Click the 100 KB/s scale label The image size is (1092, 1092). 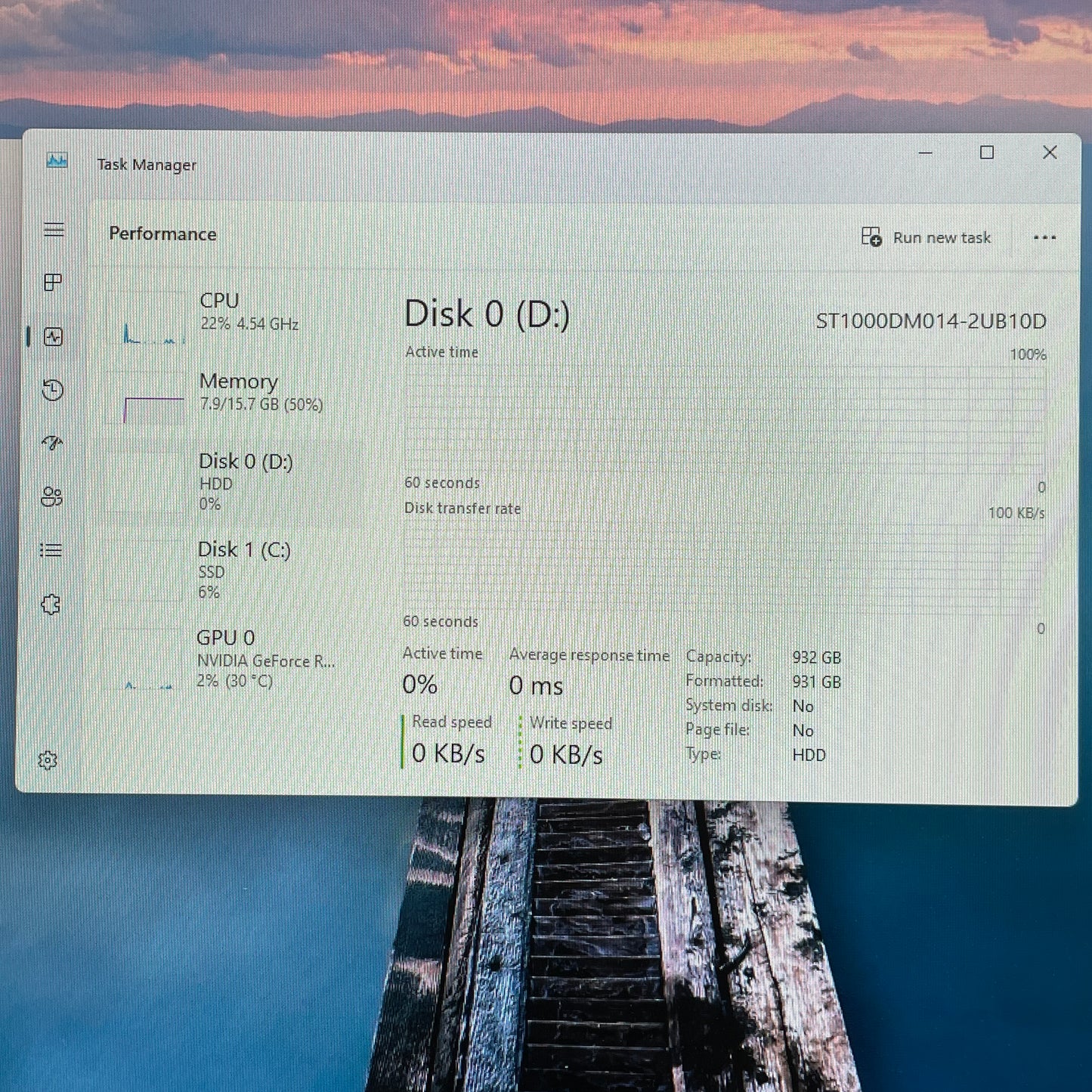coord(1016,513)
